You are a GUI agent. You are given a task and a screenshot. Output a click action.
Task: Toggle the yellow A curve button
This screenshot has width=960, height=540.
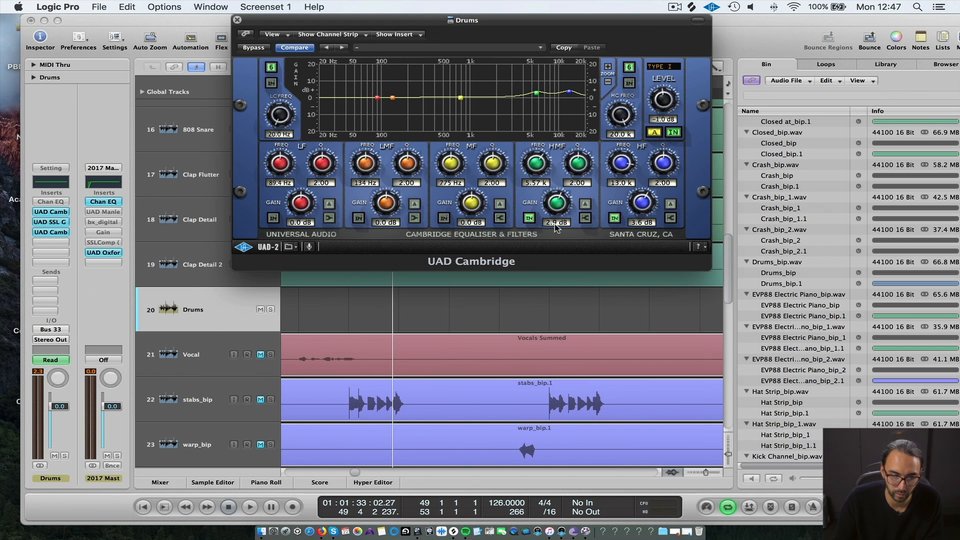pyautogui.click(x=654, y=132)
